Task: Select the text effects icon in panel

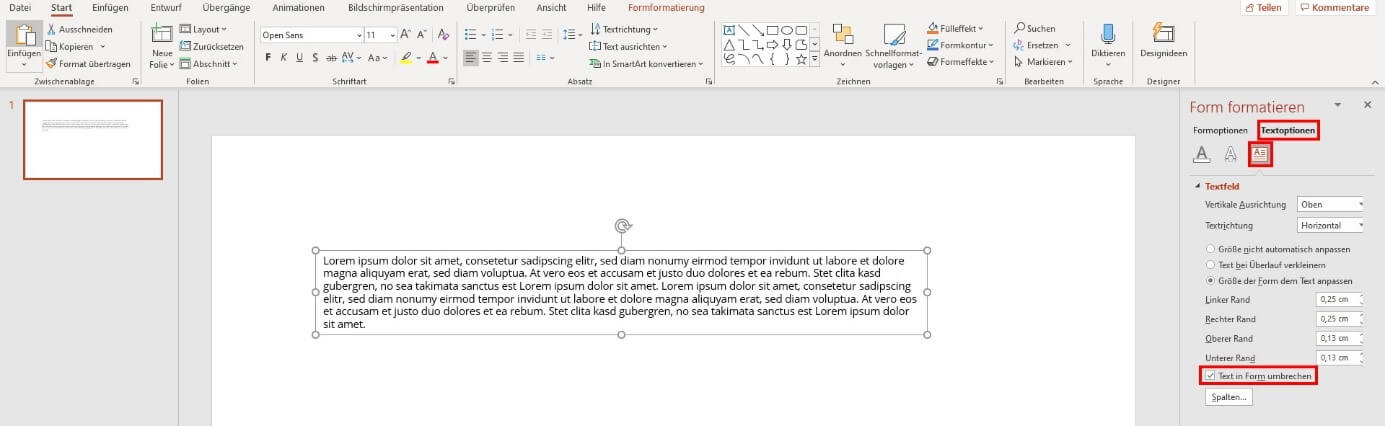Action: click(x=1231, y=154)
